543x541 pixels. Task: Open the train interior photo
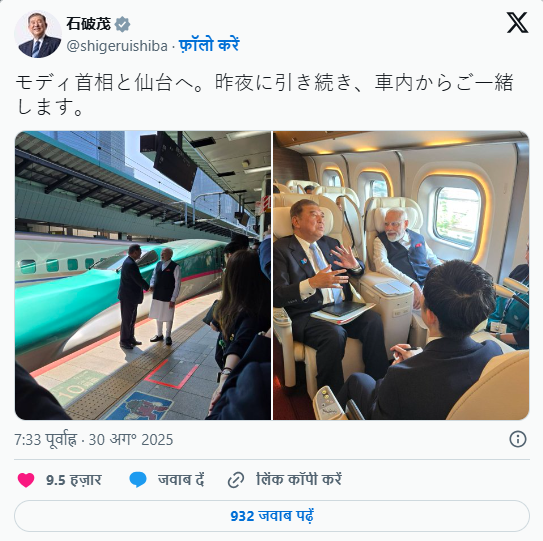click(x=401, y=275)
